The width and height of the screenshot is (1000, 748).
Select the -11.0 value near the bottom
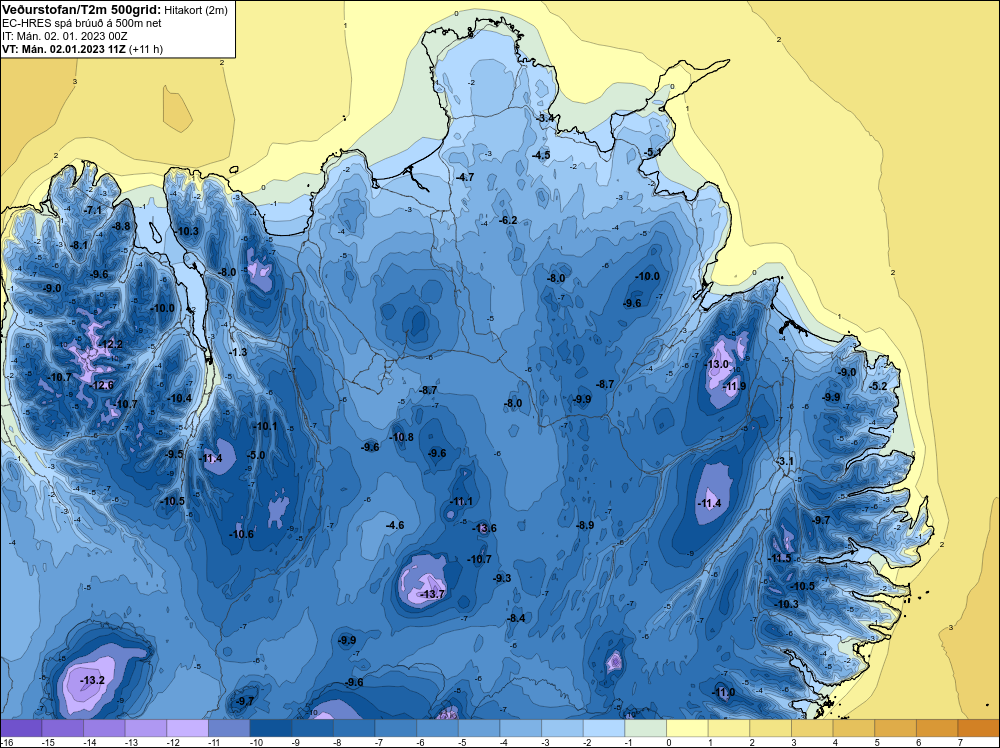724,693
